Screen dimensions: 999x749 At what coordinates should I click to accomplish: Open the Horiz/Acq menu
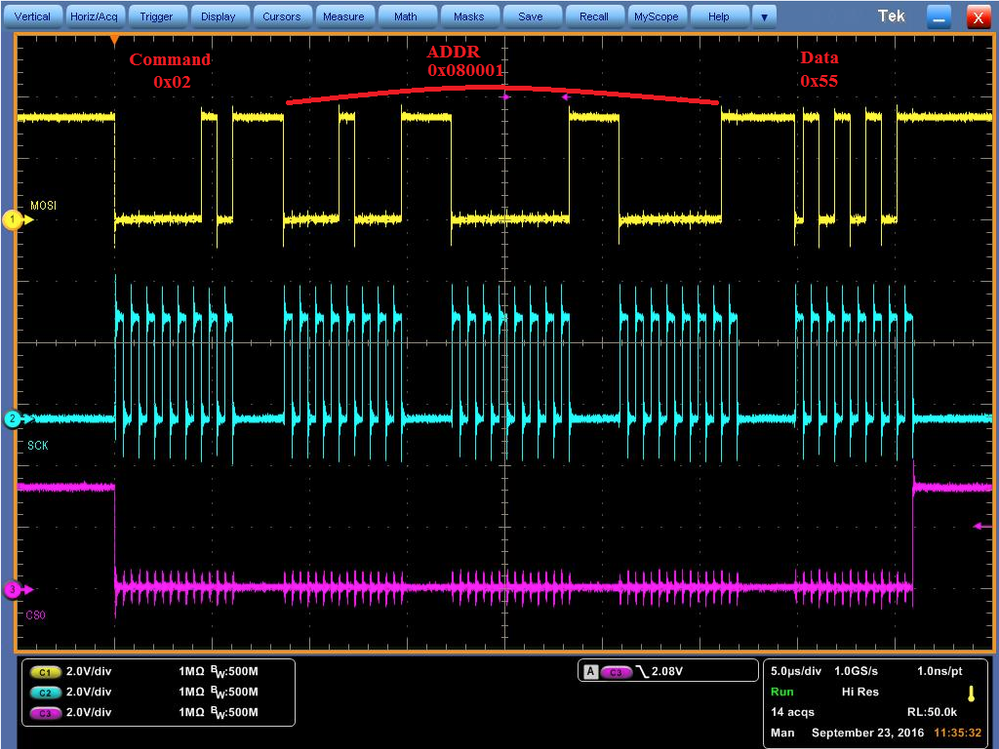[94, 17]
